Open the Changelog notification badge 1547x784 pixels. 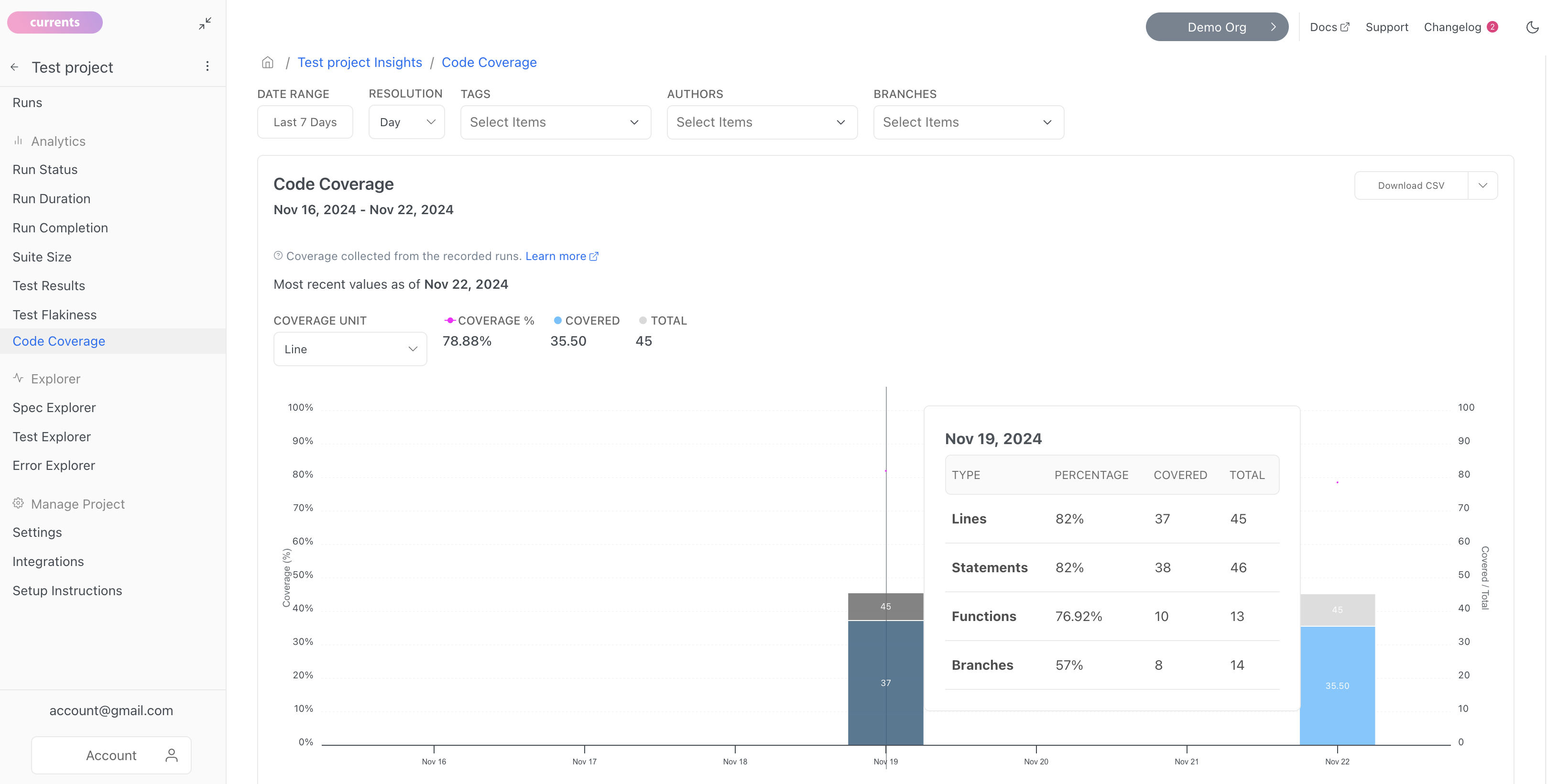pos(1492,27)
